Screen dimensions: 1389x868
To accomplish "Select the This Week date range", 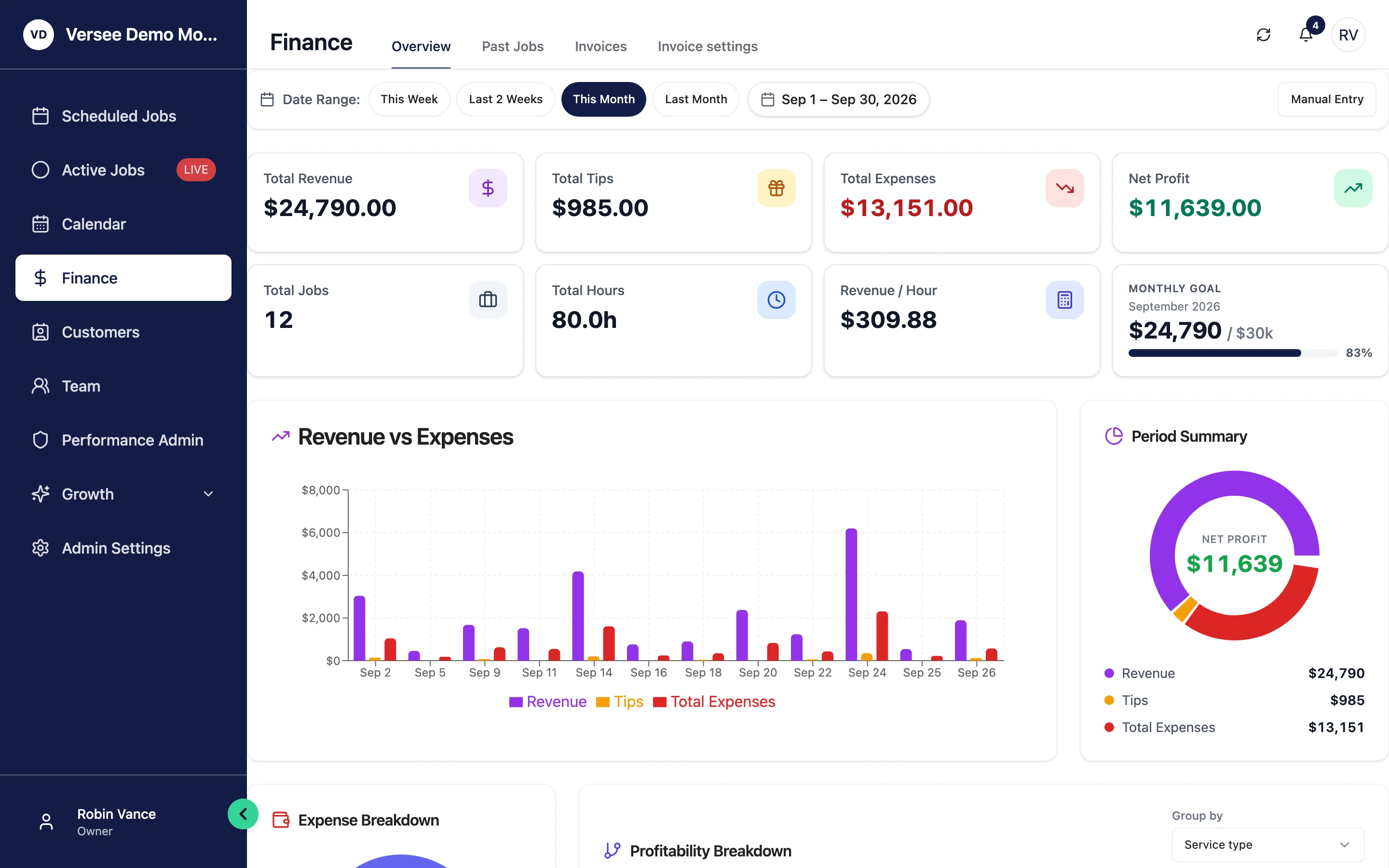I will tap(409, 99).
